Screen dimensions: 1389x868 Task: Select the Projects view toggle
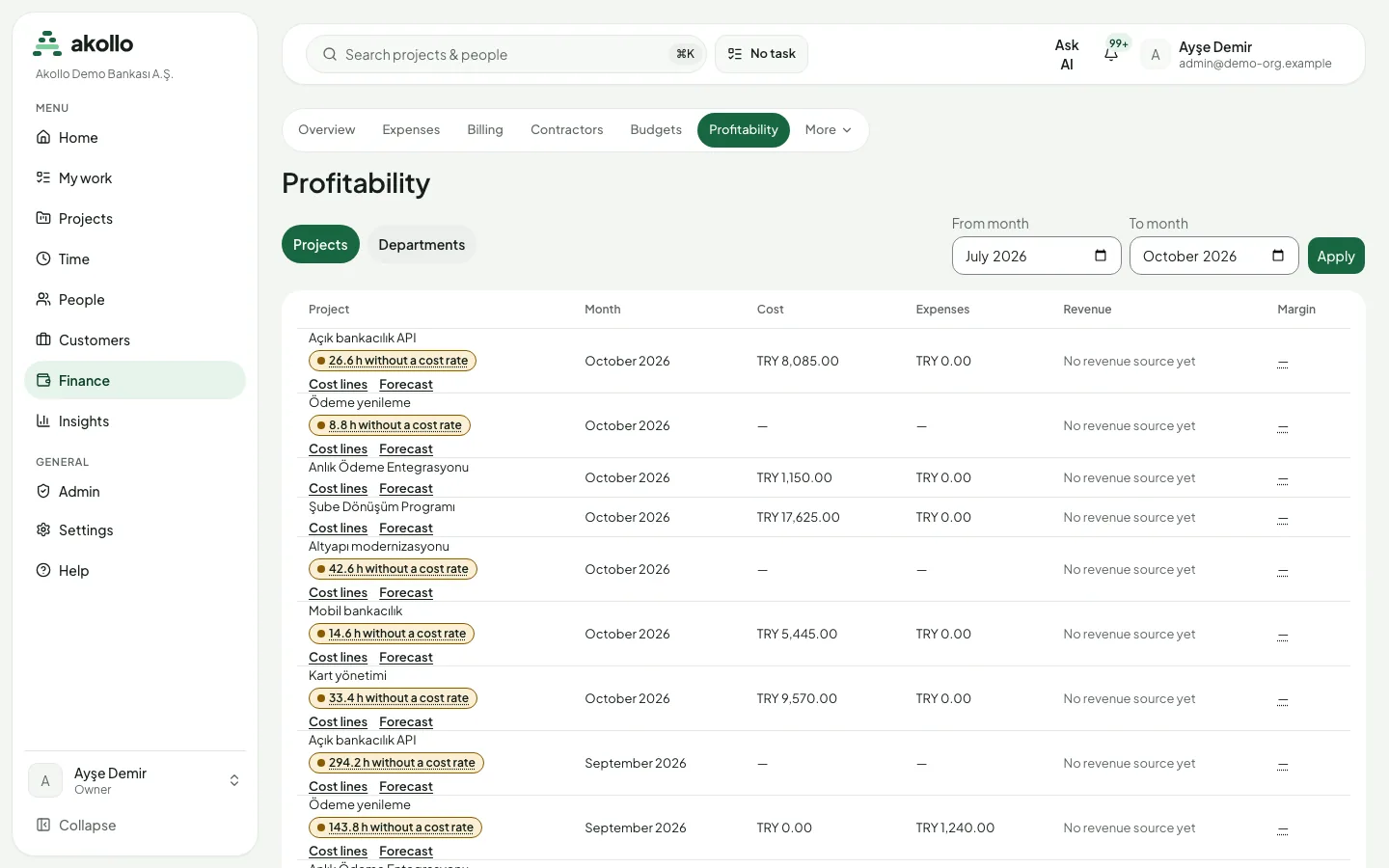320,245
